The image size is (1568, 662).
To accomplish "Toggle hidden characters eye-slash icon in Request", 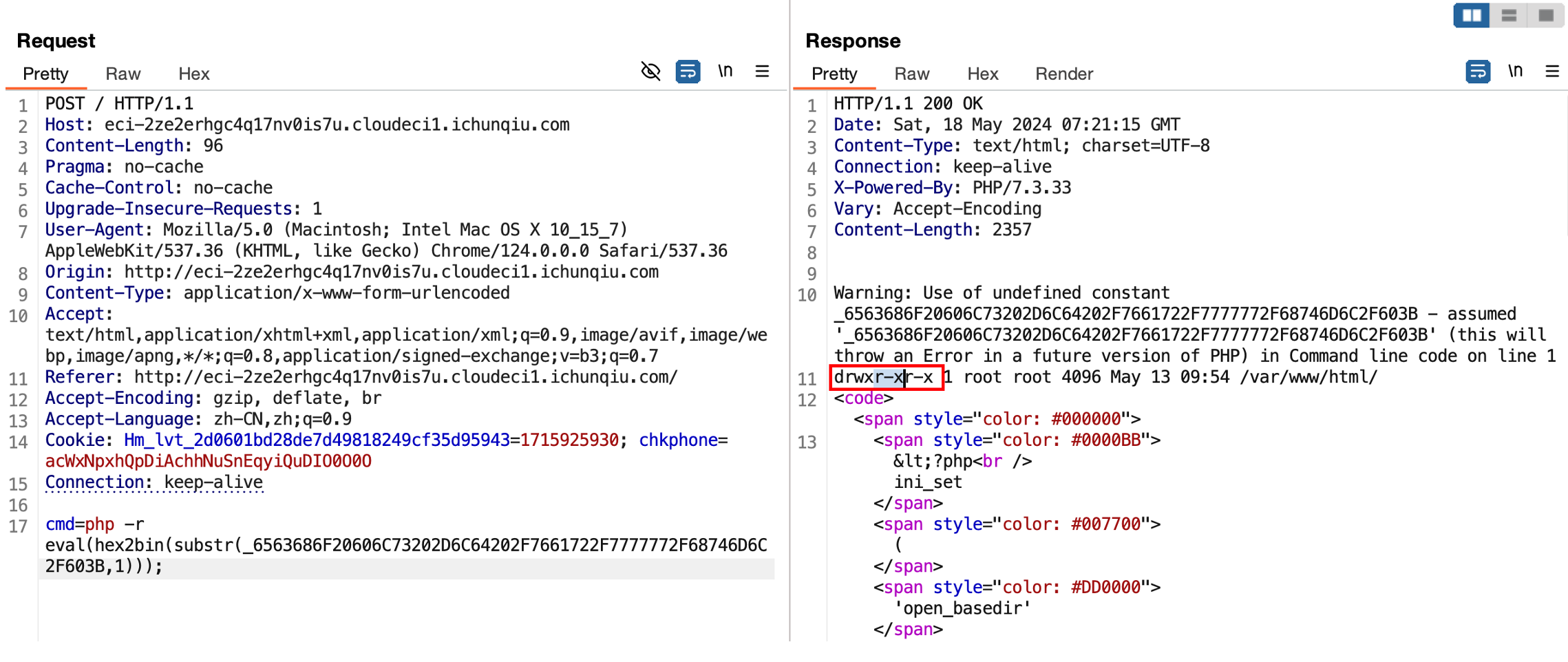I will (650, 72).
